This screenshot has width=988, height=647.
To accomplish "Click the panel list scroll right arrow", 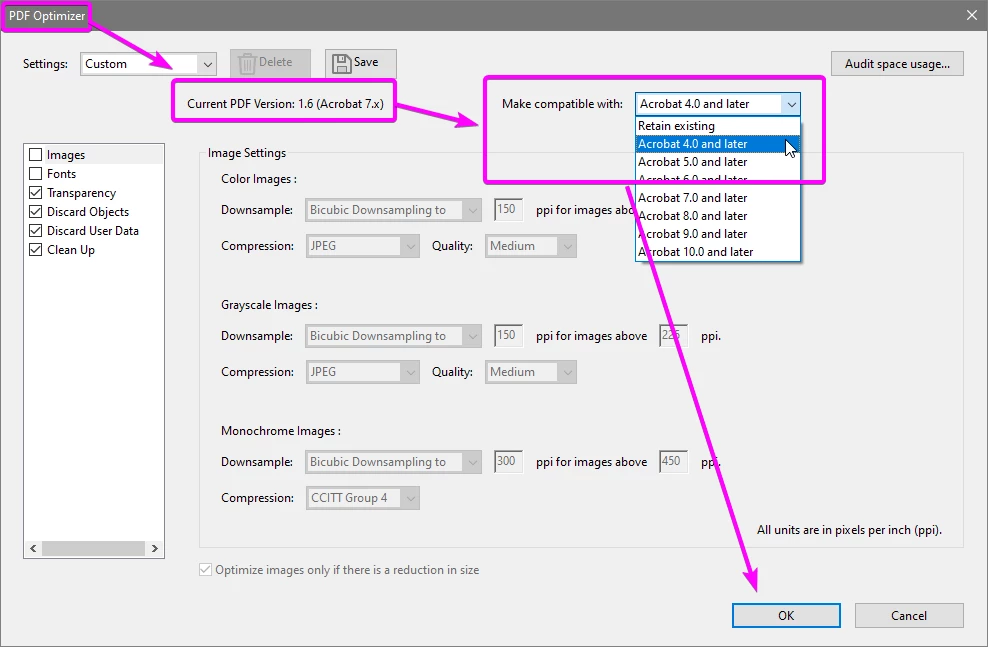I will 154,549.
